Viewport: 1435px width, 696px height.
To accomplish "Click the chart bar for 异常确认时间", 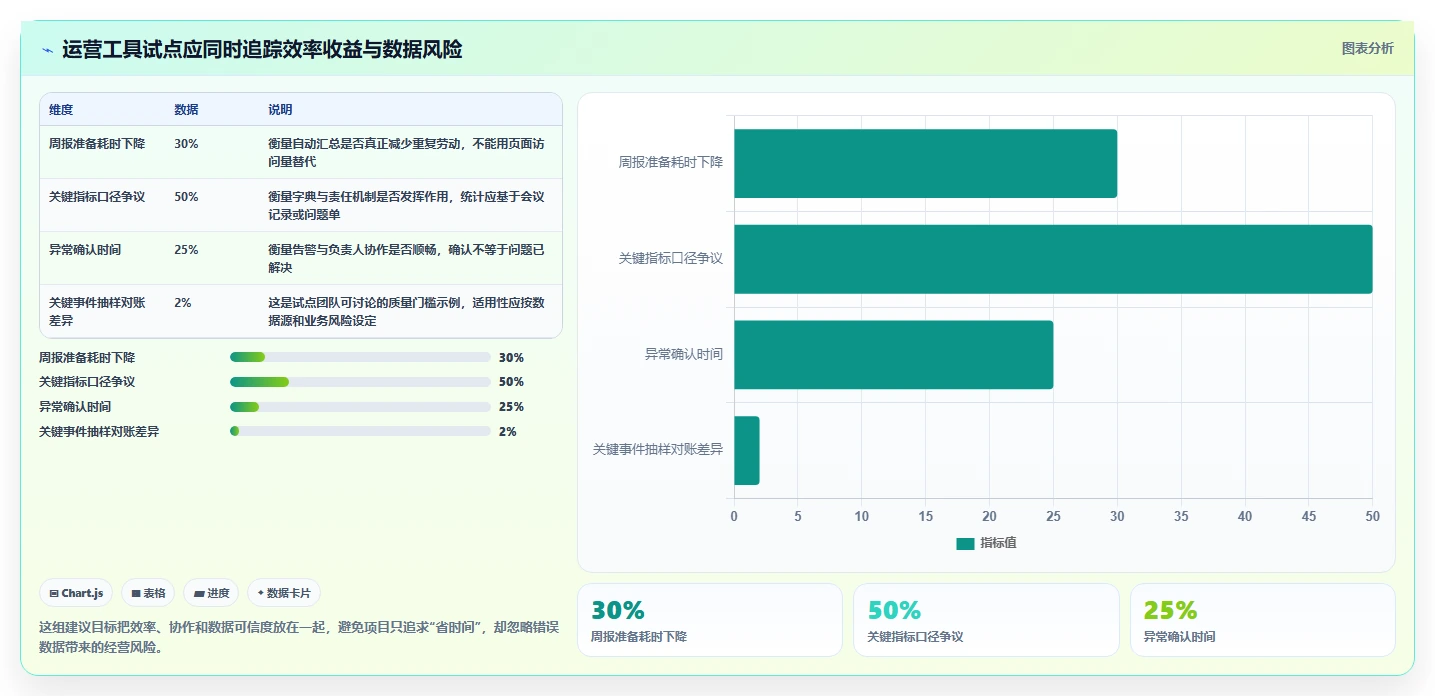I will pos(893,355).
